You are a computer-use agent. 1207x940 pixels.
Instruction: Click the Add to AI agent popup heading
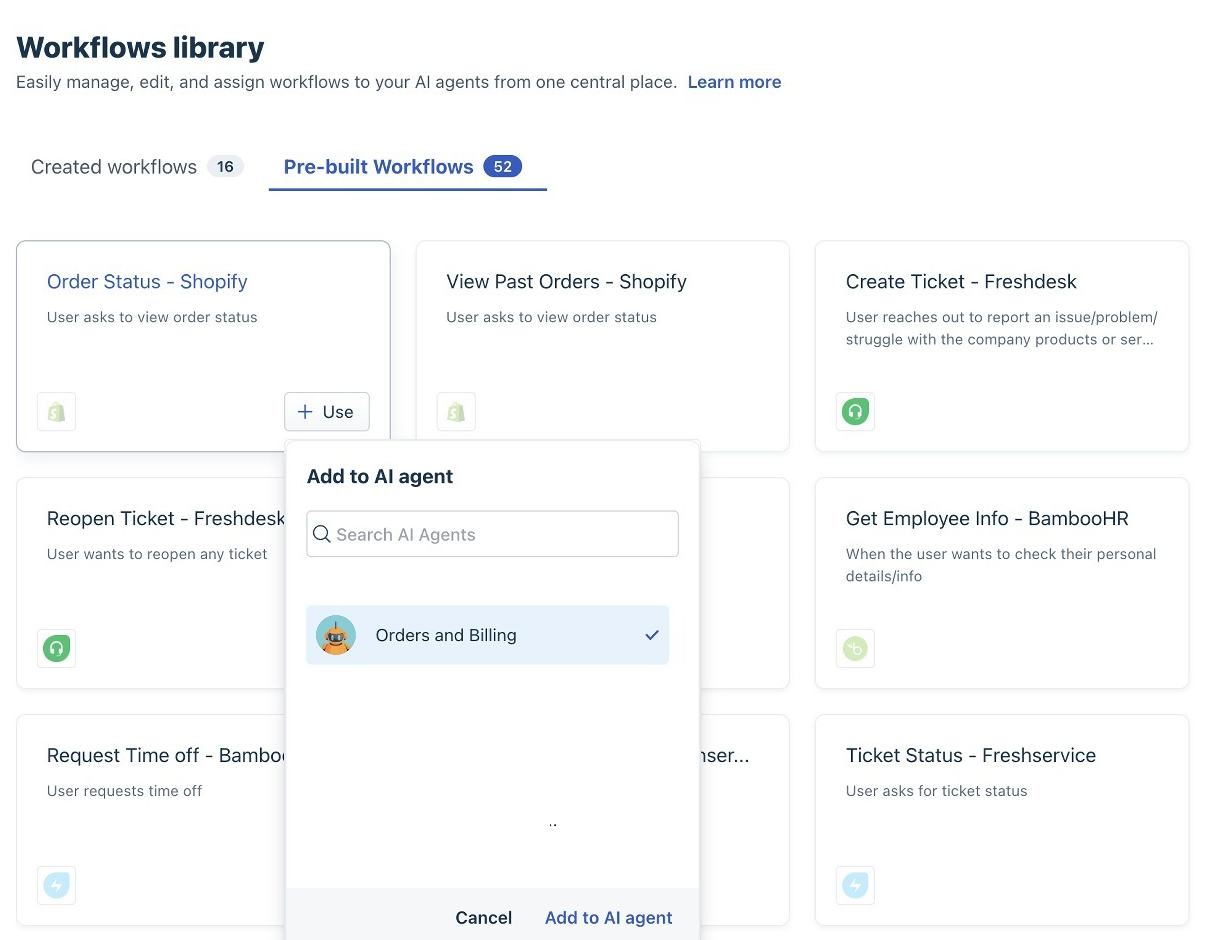coord(380,477)
